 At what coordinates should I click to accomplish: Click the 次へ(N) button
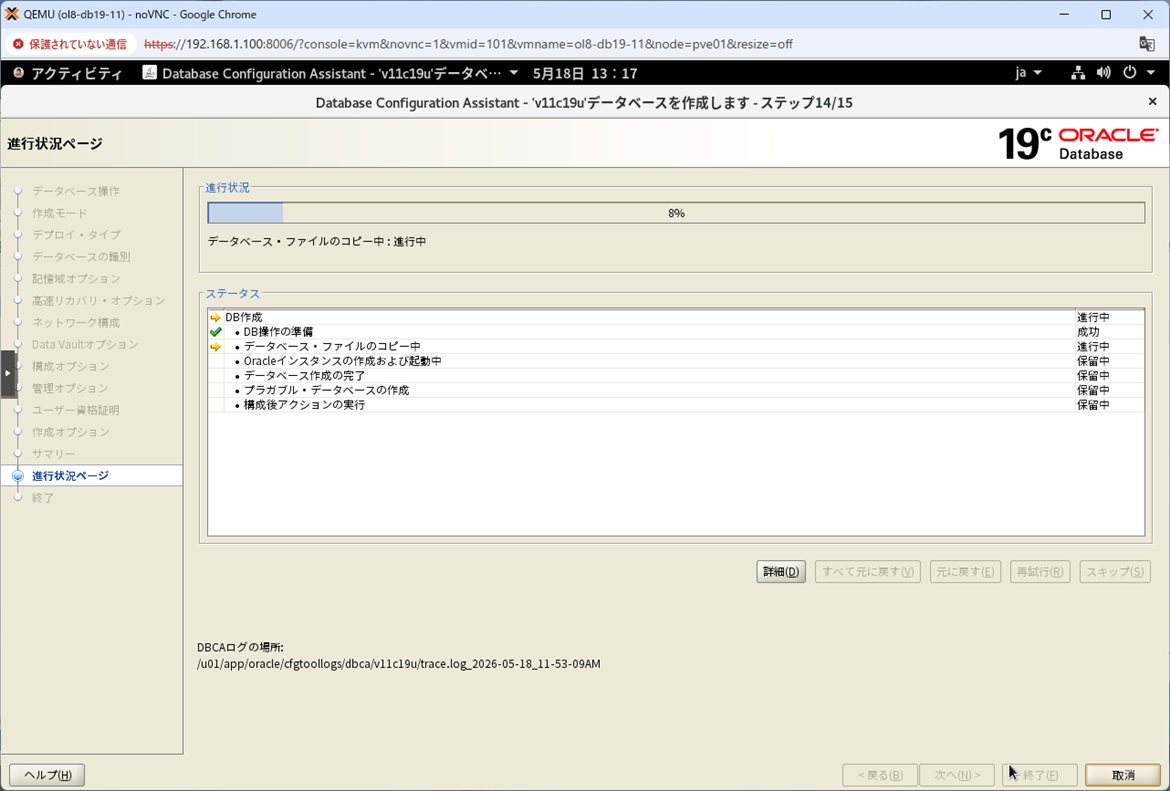[958, 775]
